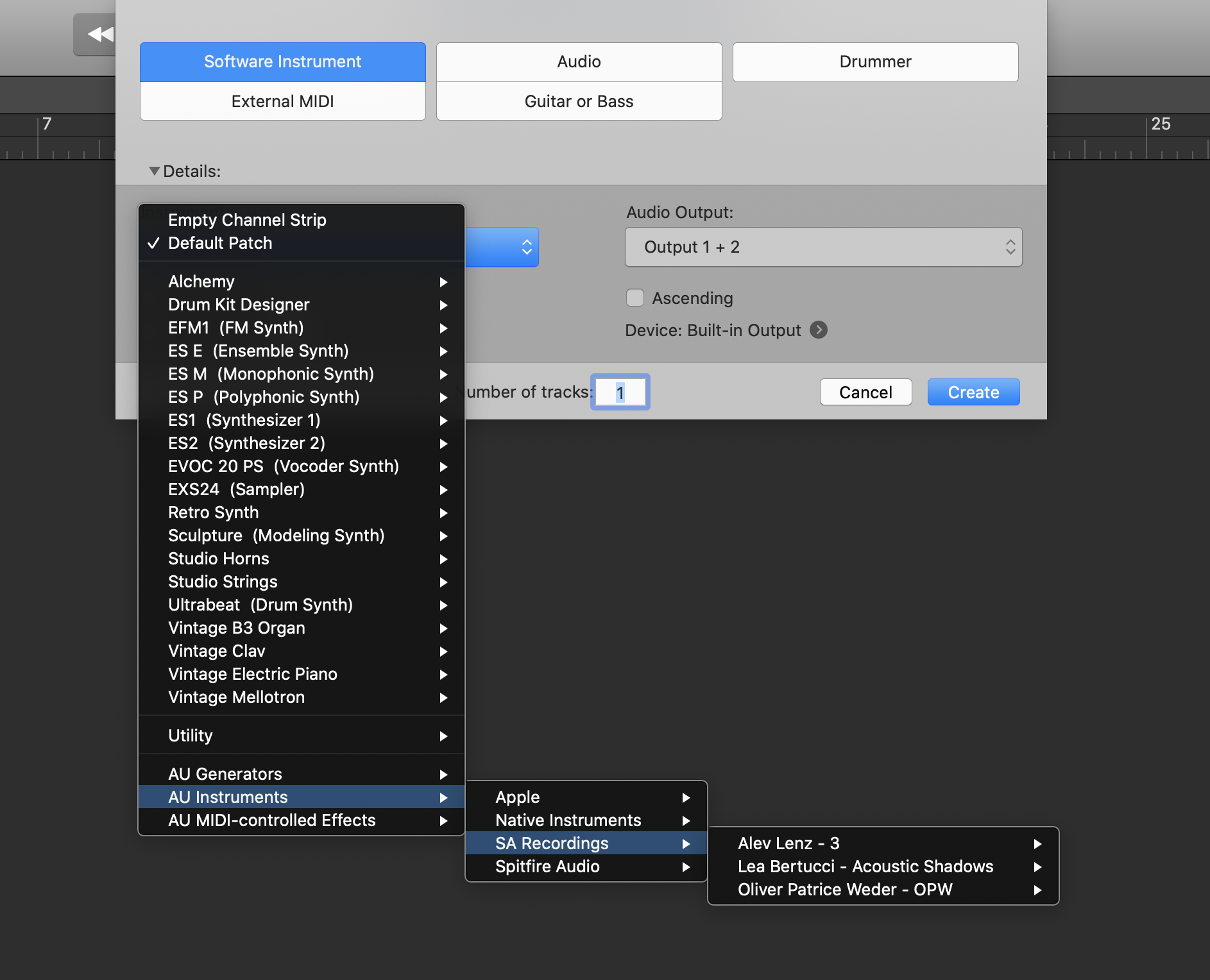Image resolution: width=1210 pixels, height=980 pixels.
Task: Choose Empty Channel Strip
Action: pyautogui.click(x=301, y=220)
